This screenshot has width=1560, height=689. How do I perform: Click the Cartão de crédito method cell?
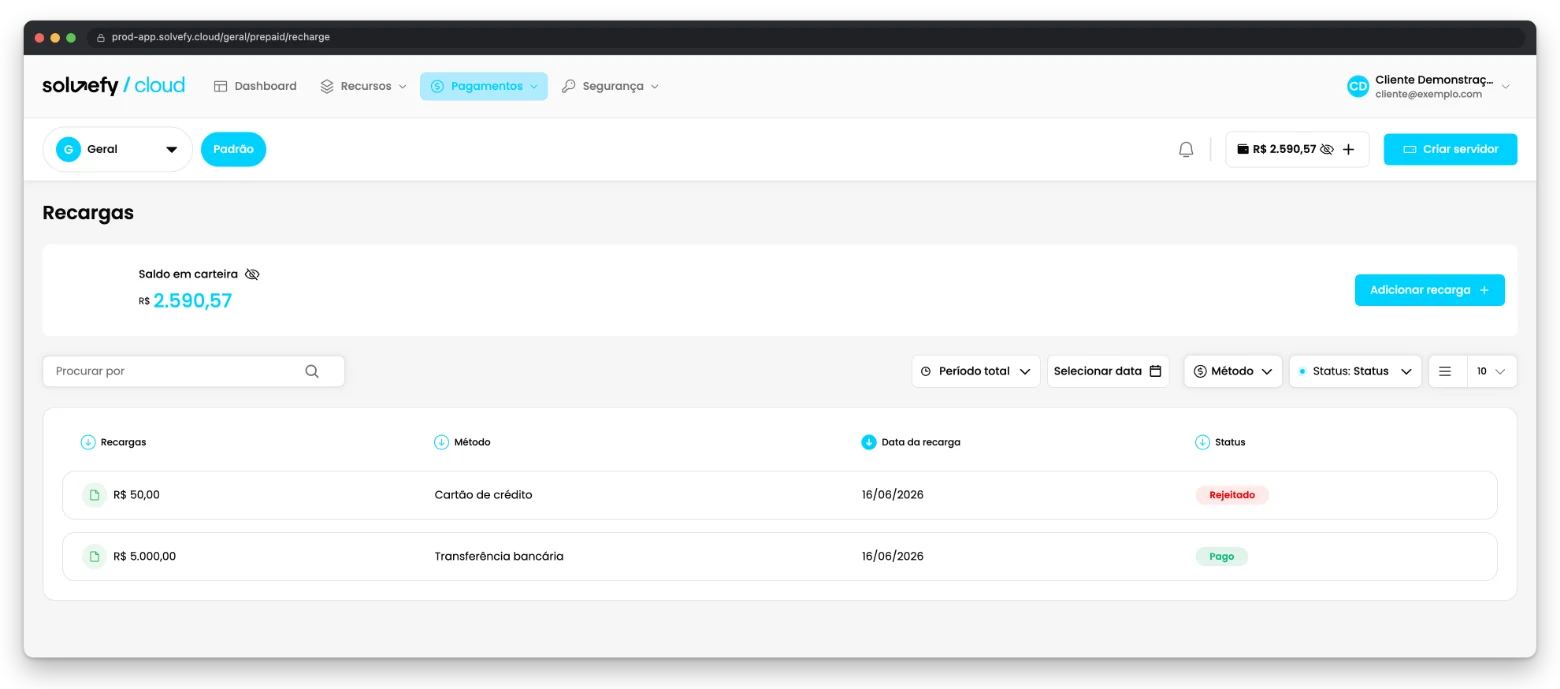[484, 495]
